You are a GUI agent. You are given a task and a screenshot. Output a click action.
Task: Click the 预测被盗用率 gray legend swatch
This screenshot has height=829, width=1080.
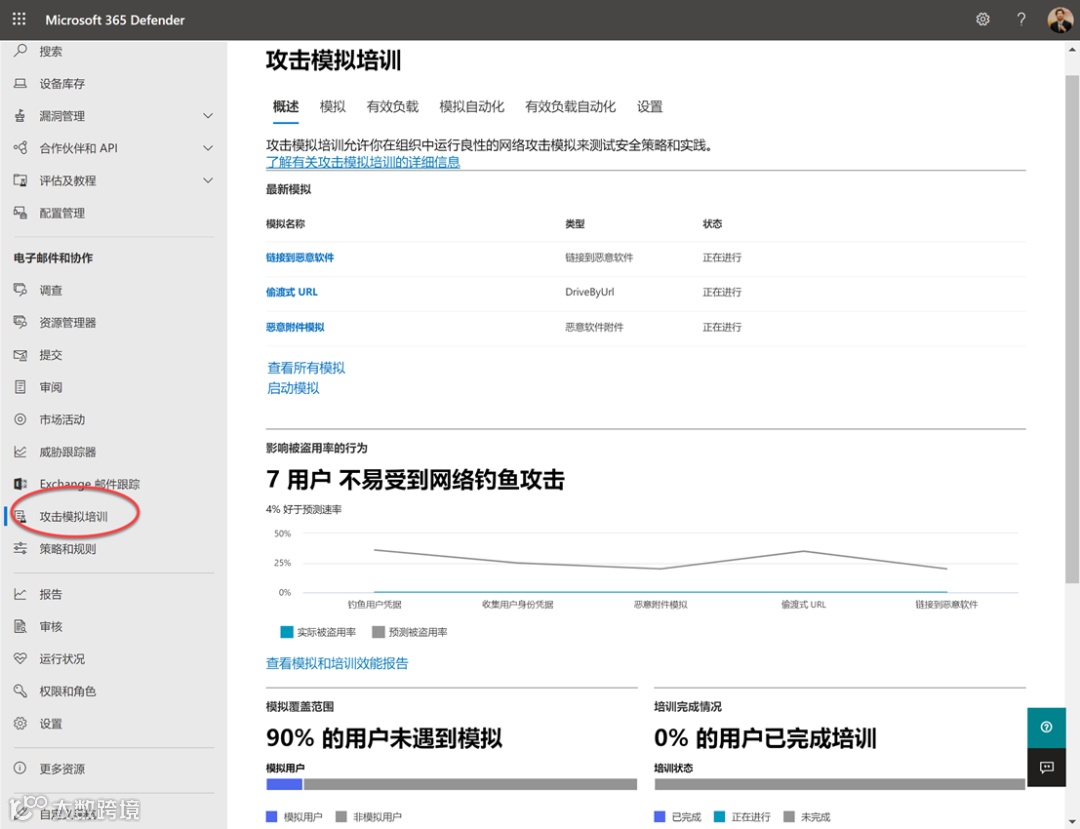[x=378, y=632]
